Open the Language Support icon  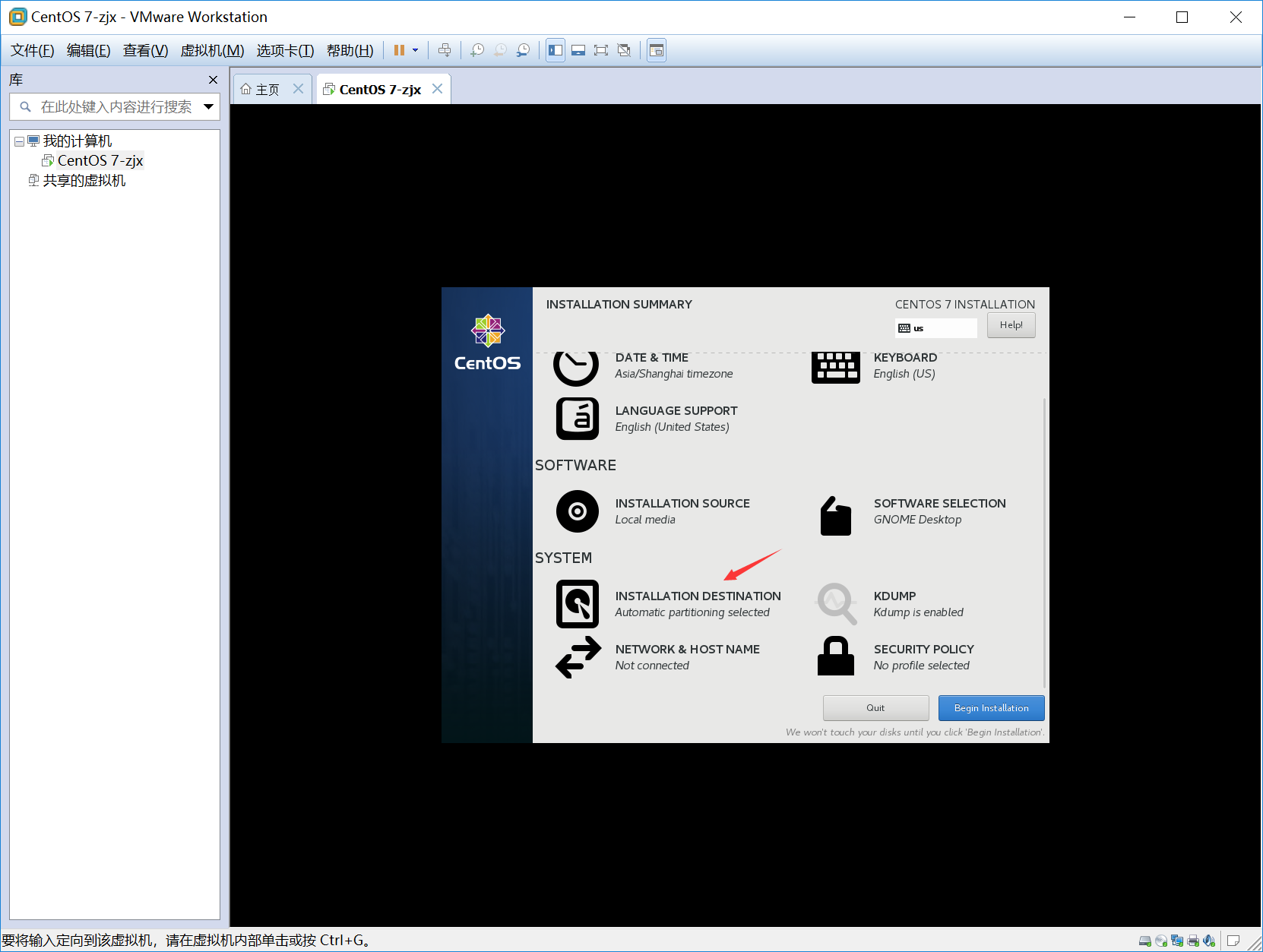pos(578,419)
